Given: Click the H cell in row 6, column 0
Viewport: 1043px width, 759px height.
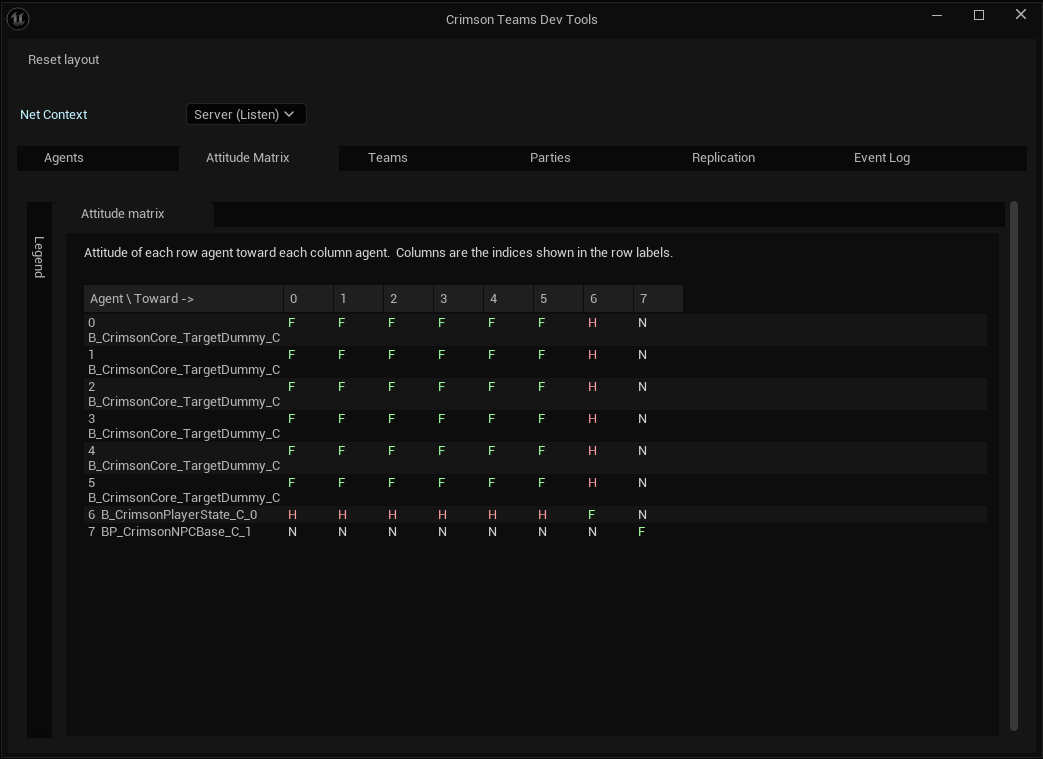Looking at the screenshot, I should pyautogui.click(x=292, y=515).
